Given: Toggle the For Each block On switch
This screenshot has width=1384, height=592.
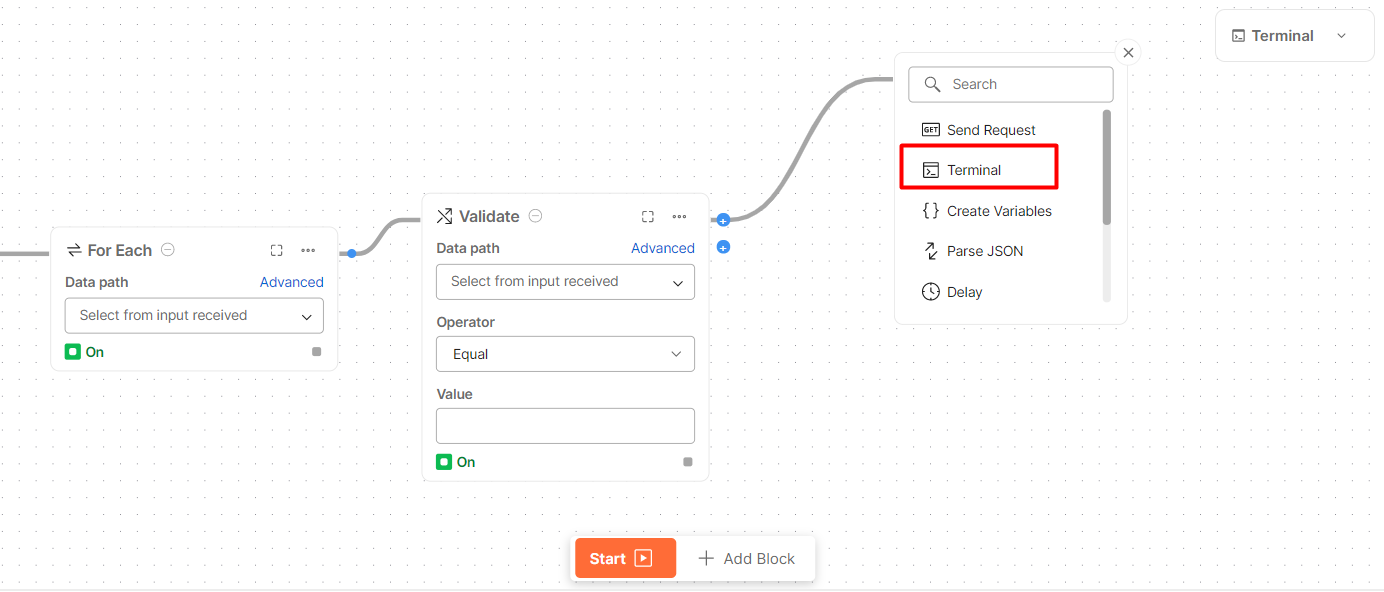Looking at the screenshot, I should 73,352.
